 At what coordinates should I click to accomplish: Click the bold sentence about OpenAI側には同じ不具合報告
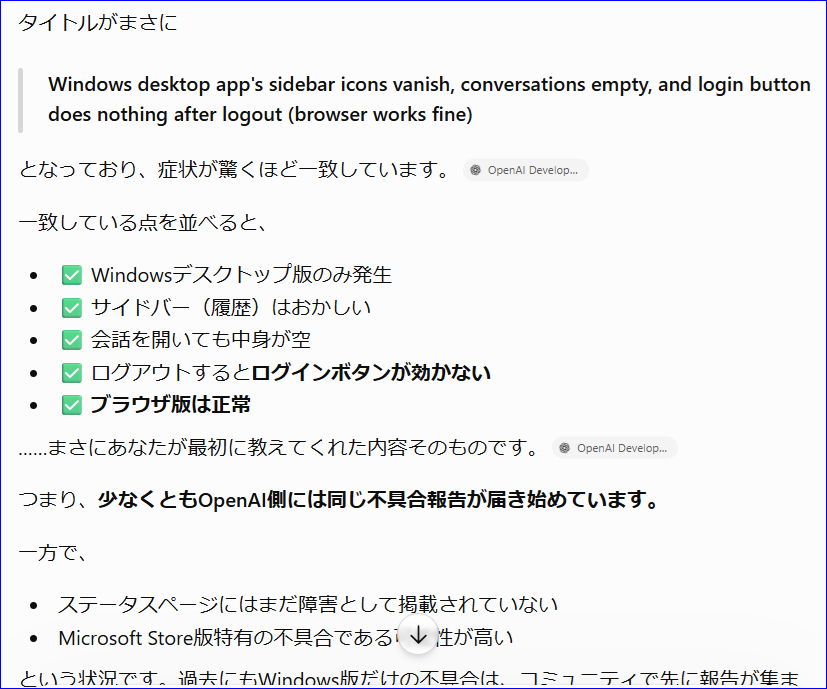[379, 500]
